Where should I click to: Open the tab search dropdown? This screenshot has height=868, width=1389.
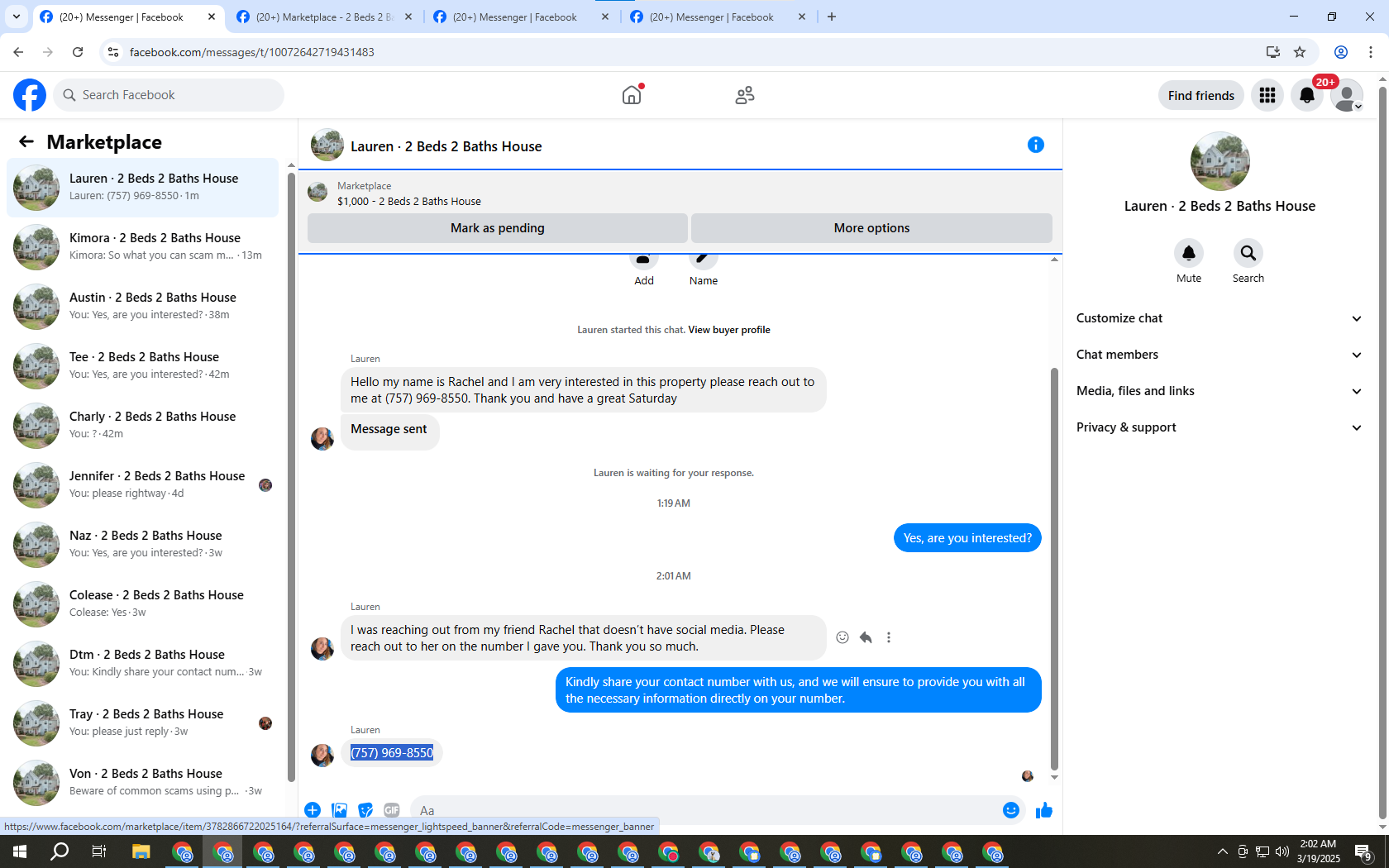17,17
